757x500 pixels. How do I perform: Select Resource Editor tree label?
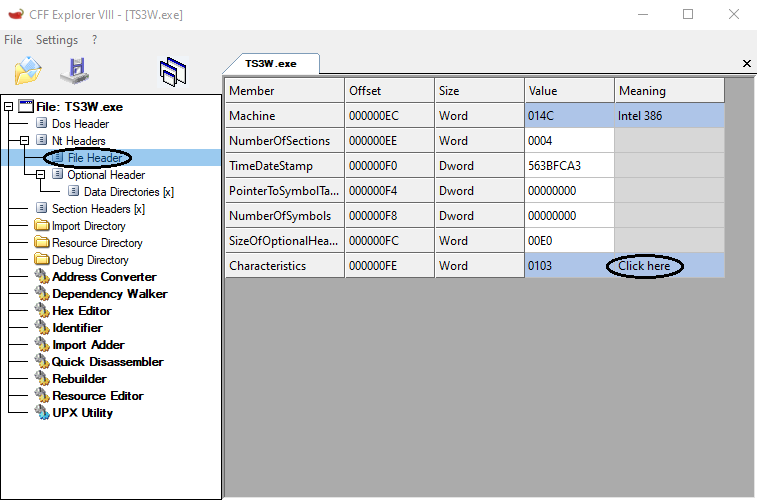point(98,396)
